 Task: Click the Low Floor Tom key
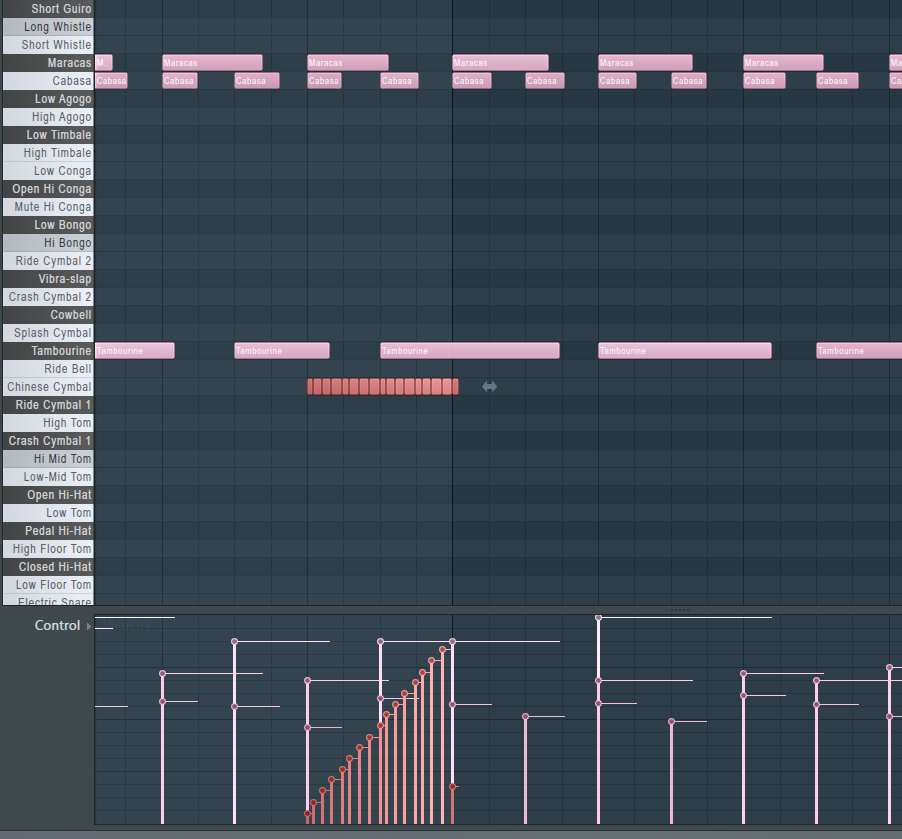pyautogui.click(x=48, y=585)
